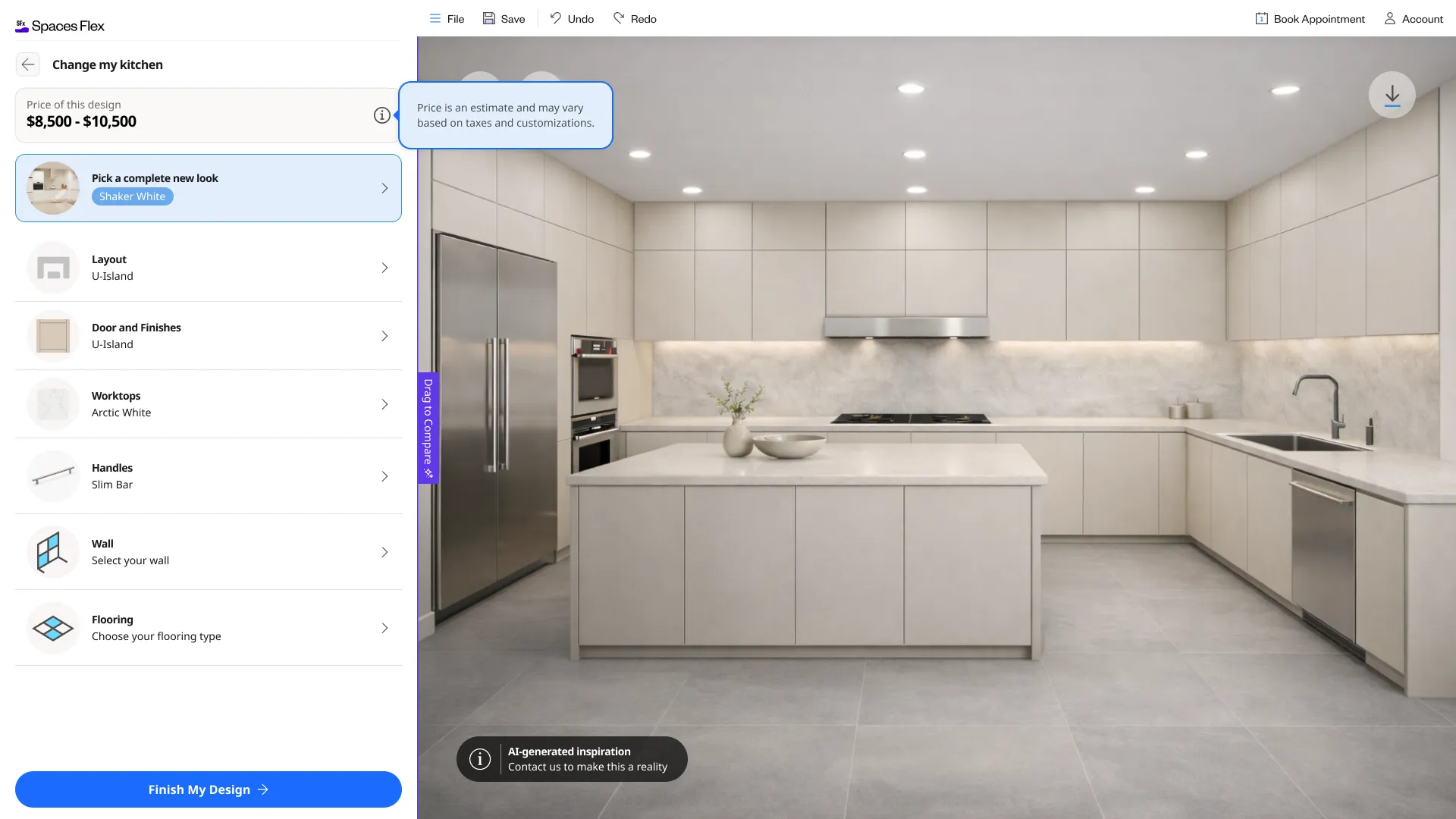Expand the Layout row chevron
Viewport: 1456px width, 819px height.
[x=384, y=268]
